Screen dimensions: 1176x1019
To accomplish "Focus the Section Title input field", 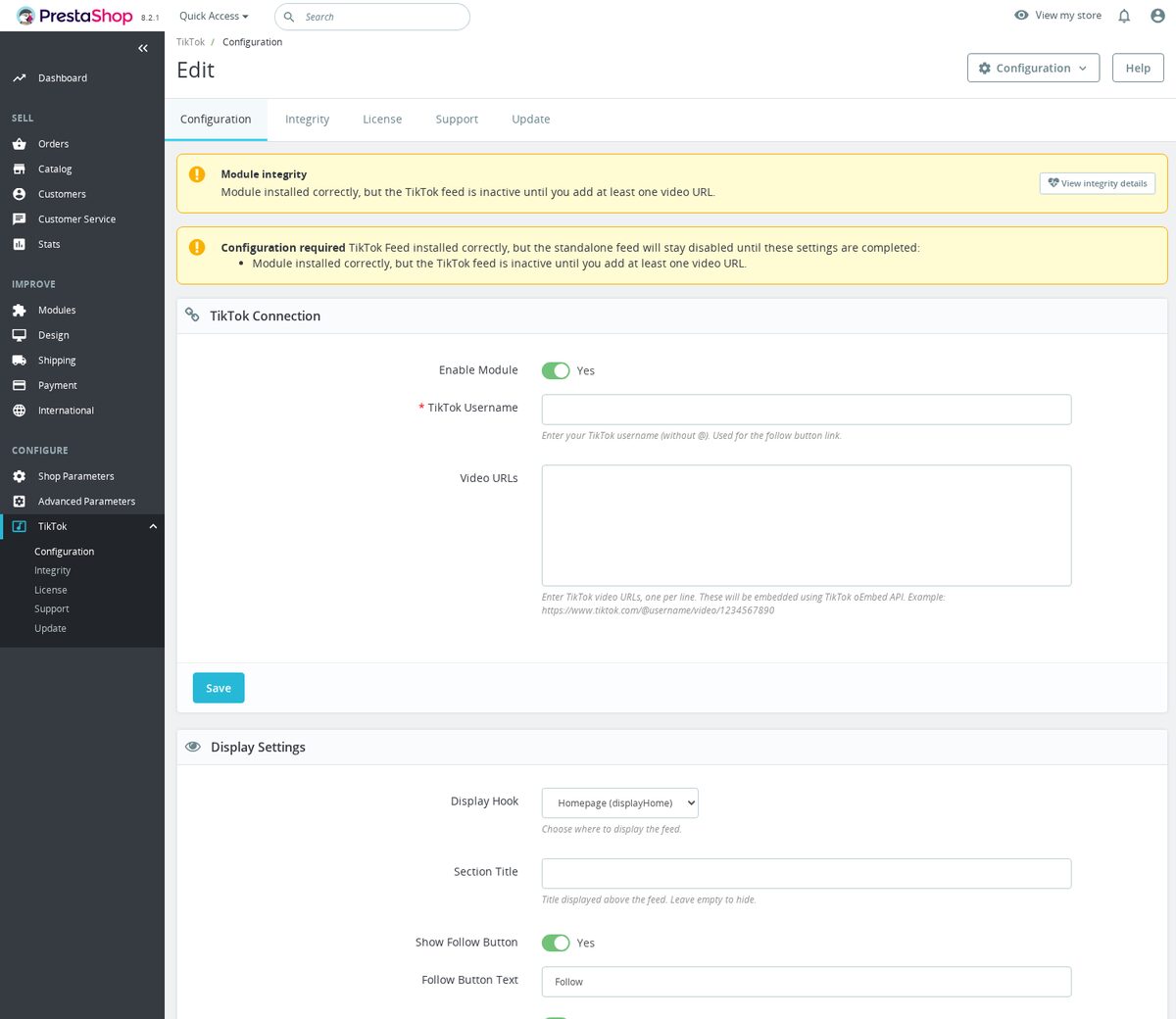I will [x=807, y=874].
